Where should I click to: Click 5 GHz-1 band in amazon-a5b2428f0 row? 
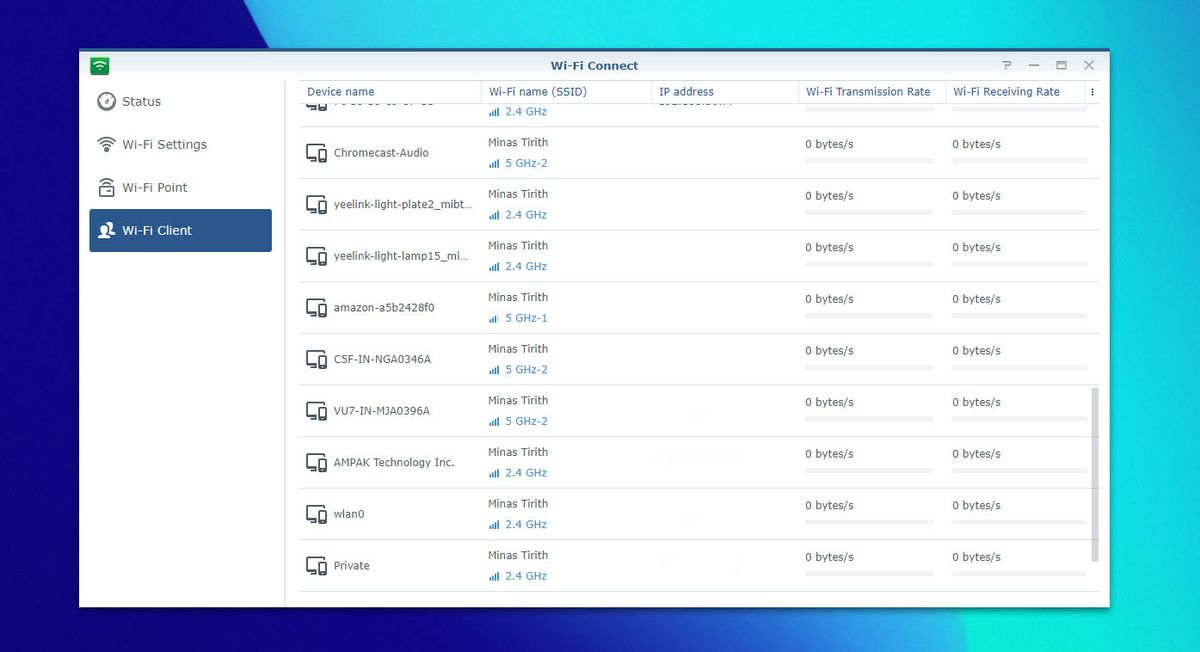pyautogui.click(x=526, y=319)
